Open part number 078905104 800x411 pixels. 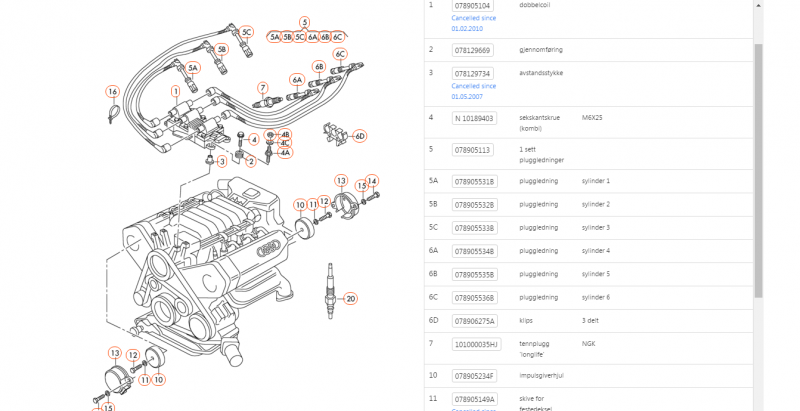[473, 6]
